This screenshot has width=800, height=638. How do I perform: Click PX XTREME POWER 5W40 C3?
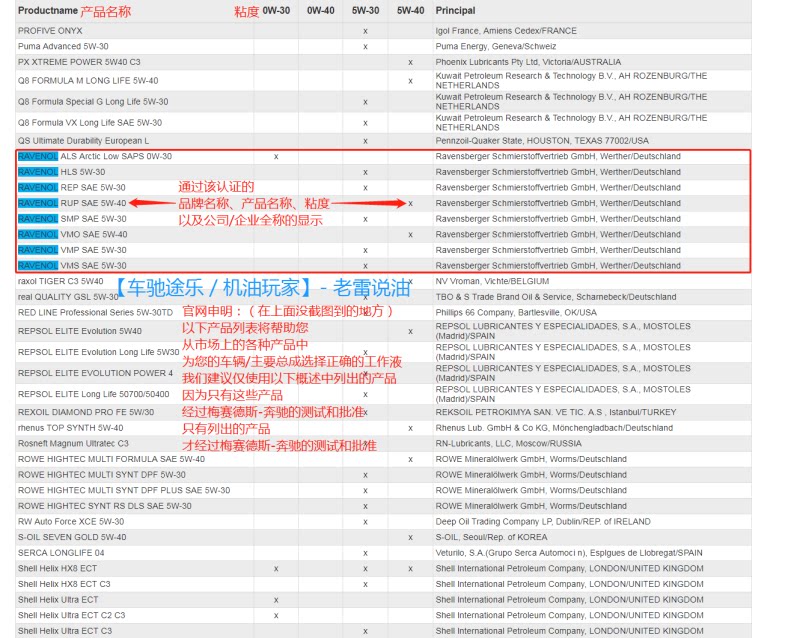pos(79,62)
